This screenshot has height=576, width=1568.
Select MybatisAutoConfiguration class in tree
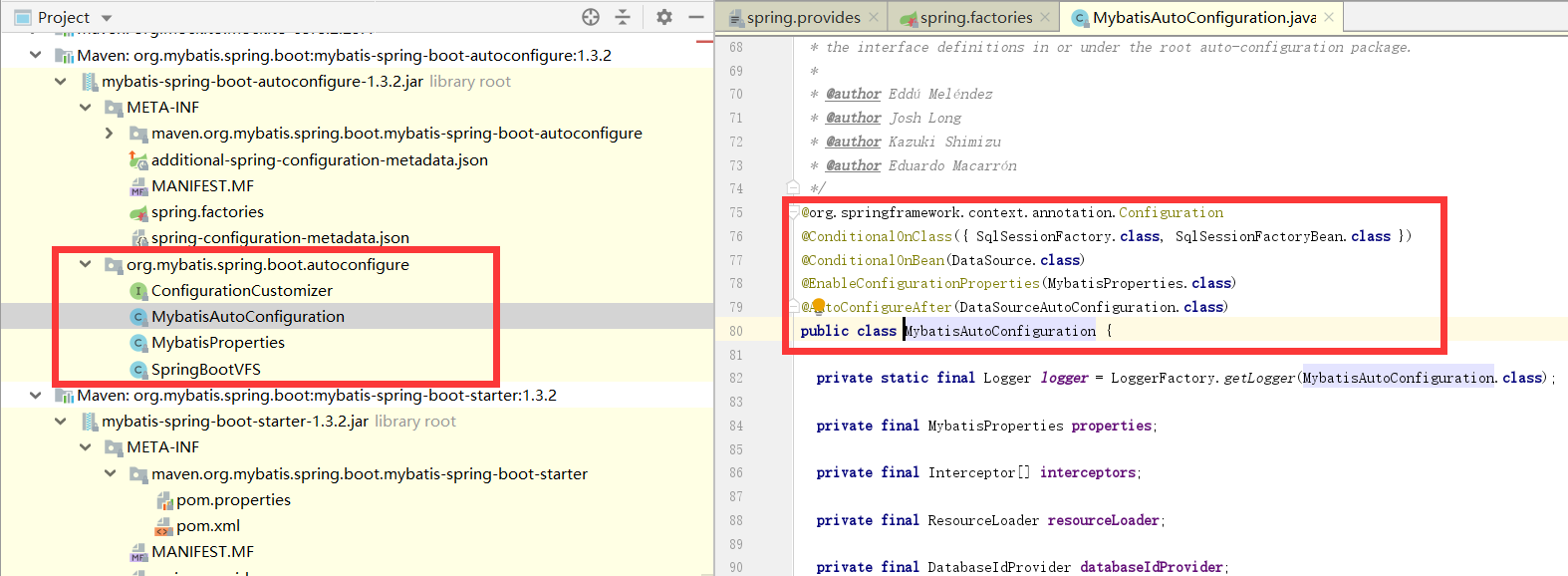pos(248,316)
